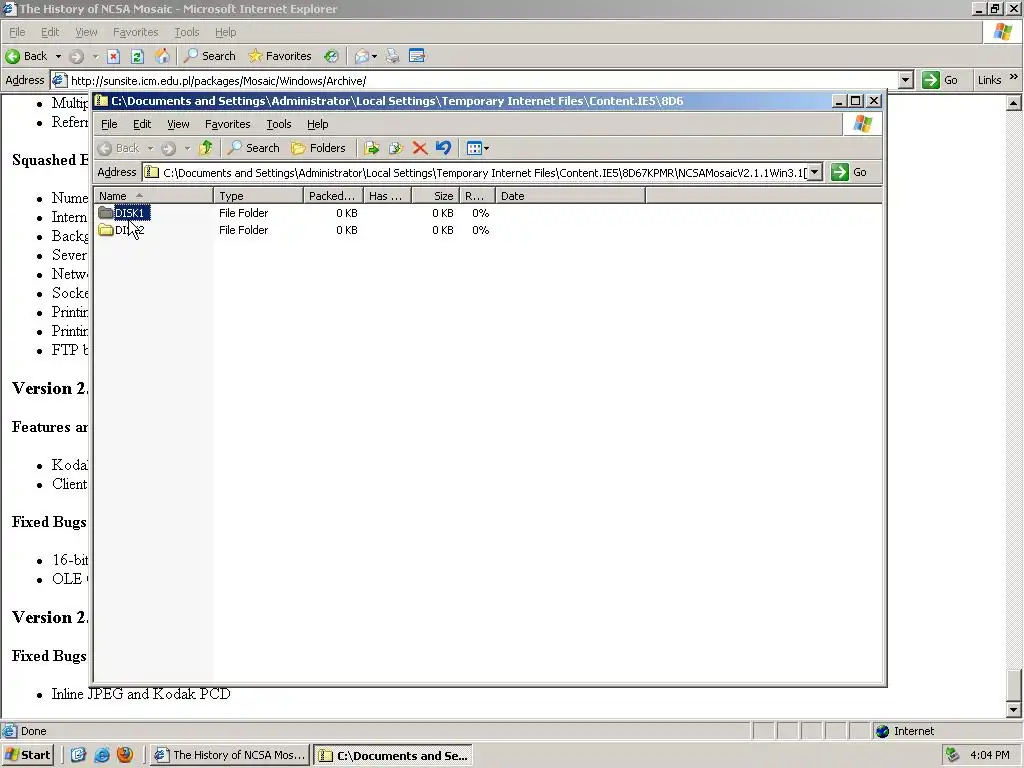Launch Firefox from quick launch

point(125,755)
